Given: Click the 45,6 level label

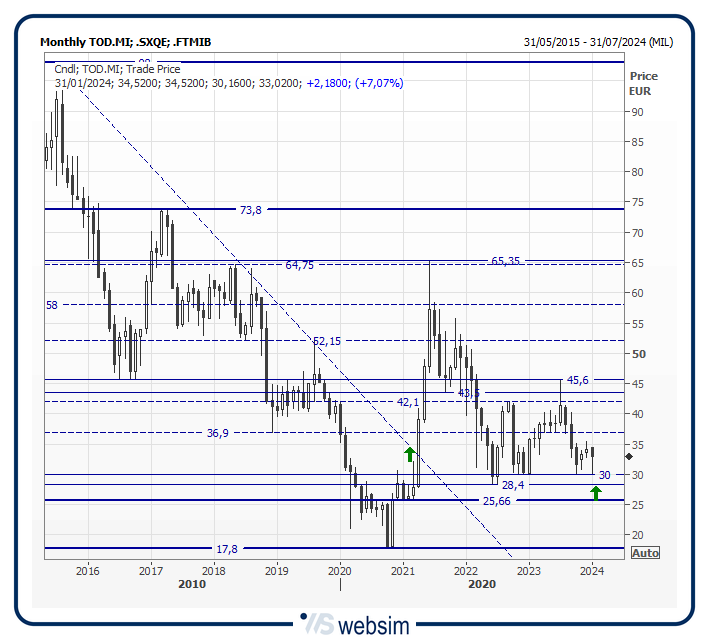Looking at the screenshot, I should click(x=577, y=380).
